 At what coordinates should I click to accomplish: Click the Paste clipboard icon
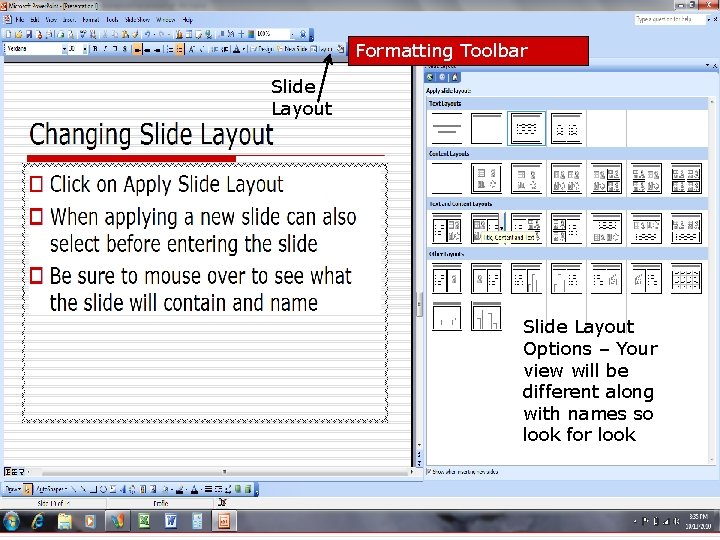125,34
